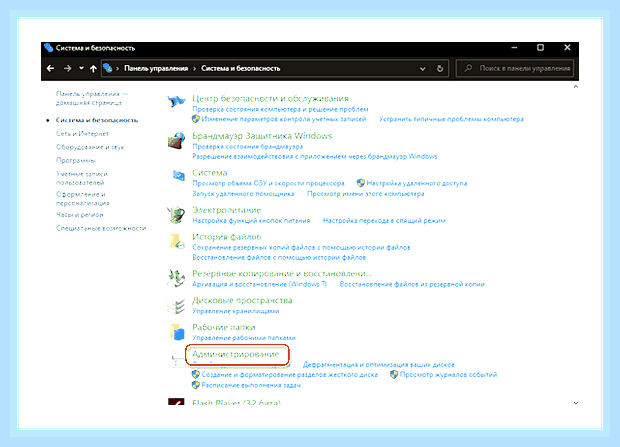The width and height of the screenshot is (620, 447).
Task: Open Просмотр журналов событий link
Action: (448, 375)
